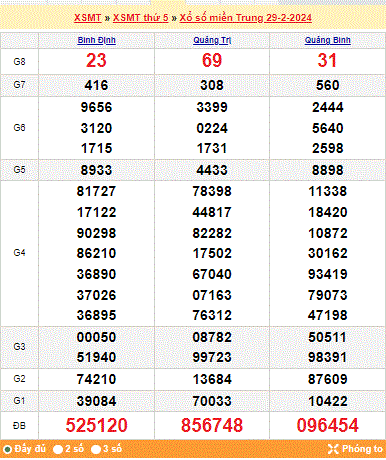Click the G8 result 23
386x460 pixels.
[96, 61]
